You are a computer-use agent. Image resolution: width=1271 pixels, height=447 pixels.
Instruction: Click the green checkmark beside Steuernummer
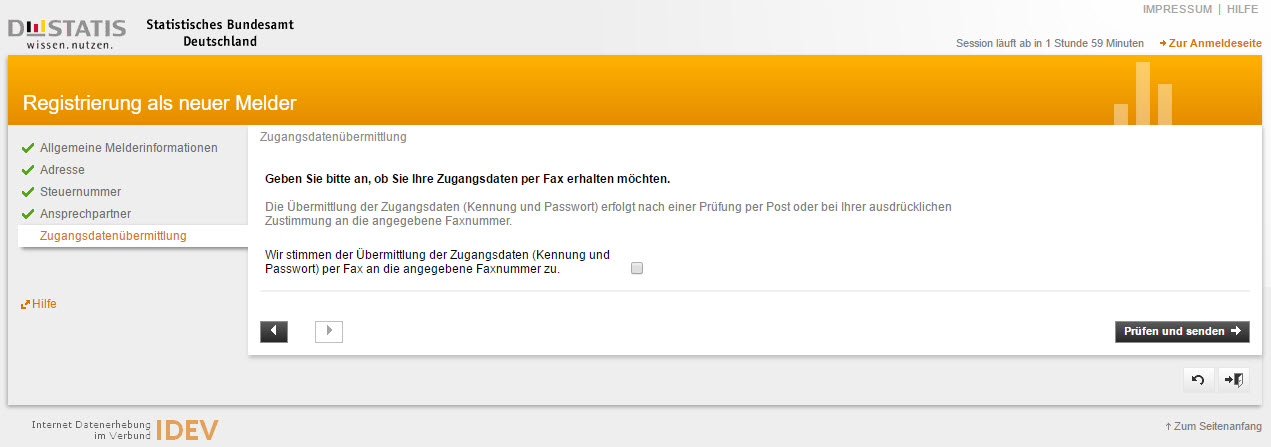[28, 192]
